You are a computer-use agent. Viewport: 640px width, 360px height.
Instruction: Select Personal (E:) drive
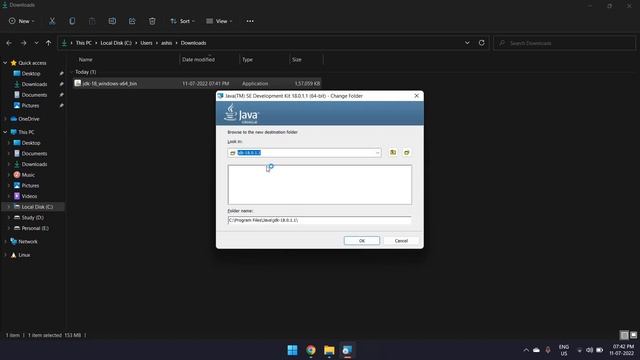coord(35,228)
